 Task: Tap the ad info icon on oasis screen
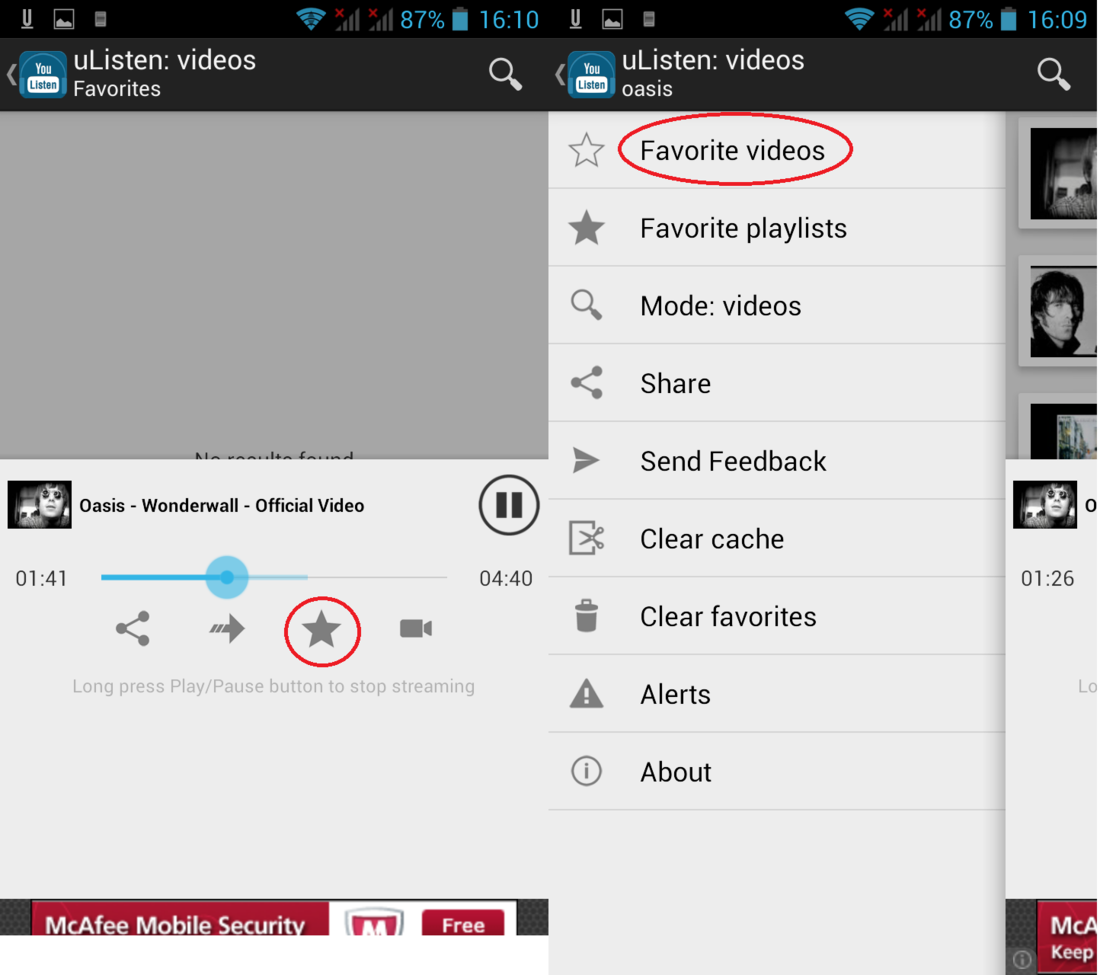point(1022,958)
